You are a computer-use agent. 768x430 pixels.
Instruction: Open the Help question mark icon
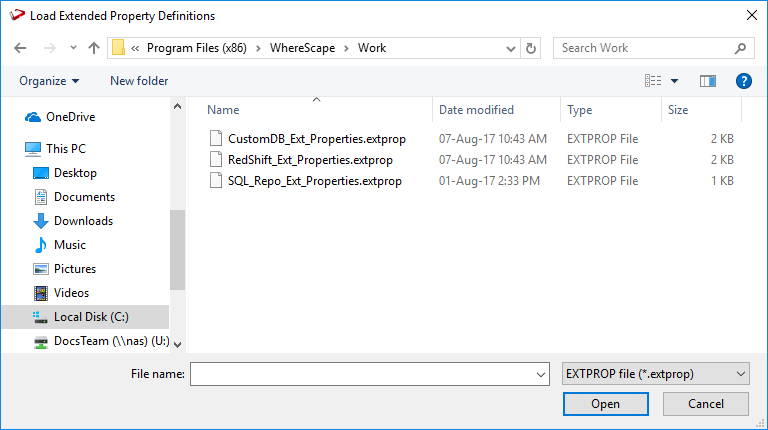click(743, 81)
